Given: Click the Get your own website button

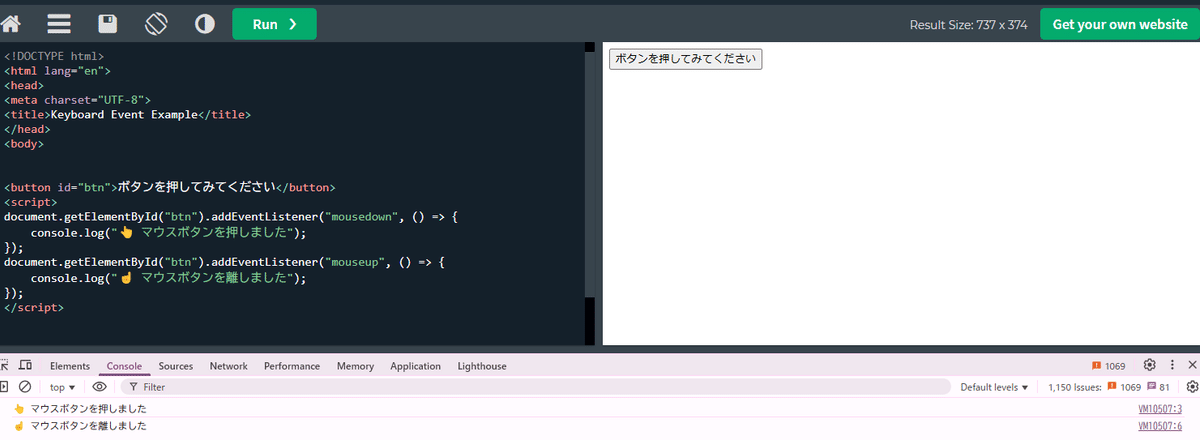Looking at the screenshot, I should click(1119, 24).
